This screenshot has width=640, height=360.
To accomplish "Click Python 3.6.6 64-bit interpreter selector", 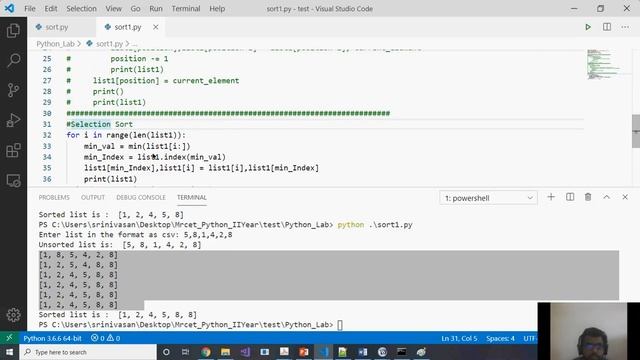I will coord(52,338).
